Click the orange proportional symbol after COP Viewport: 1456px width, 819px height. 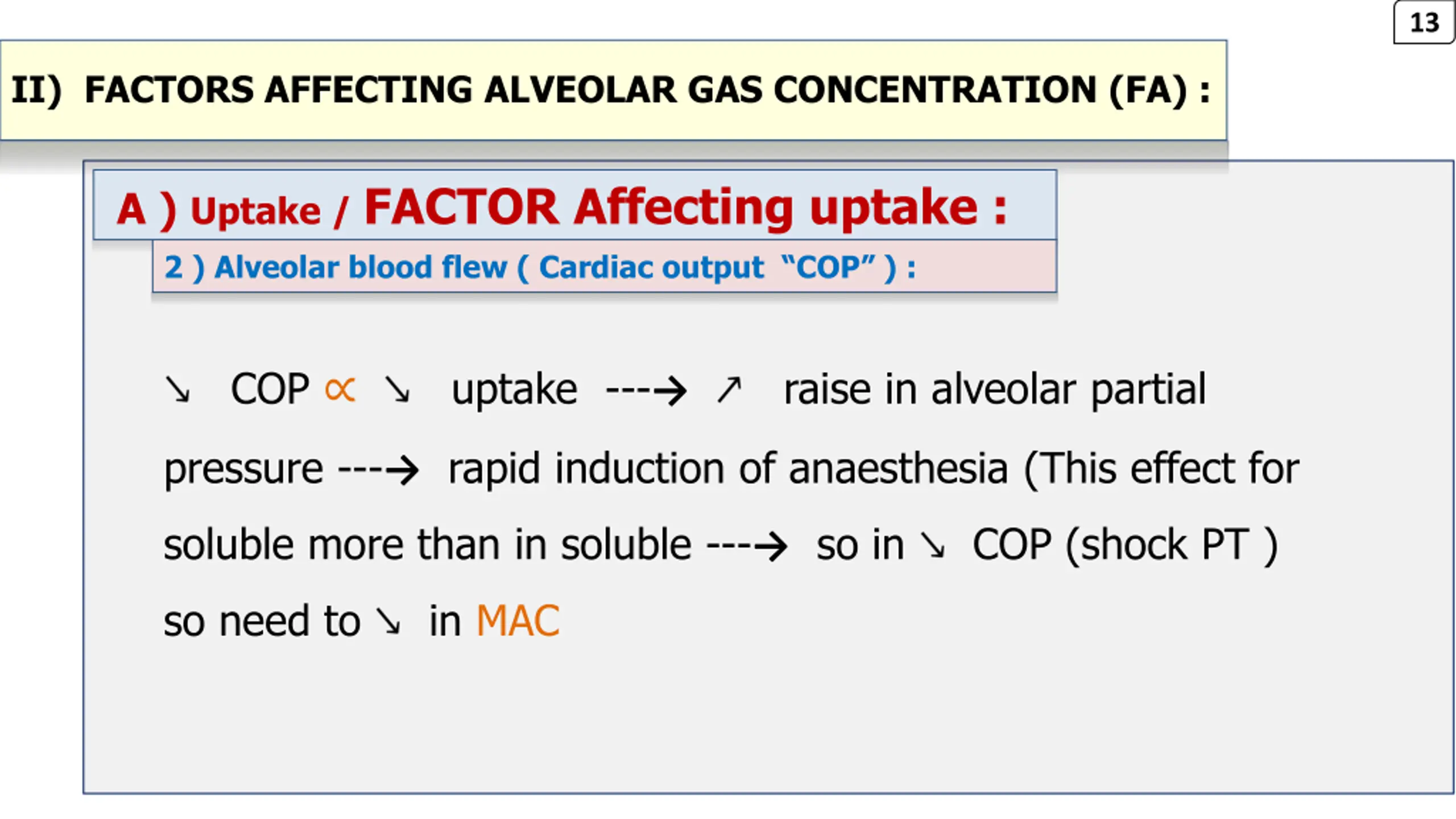340,390
